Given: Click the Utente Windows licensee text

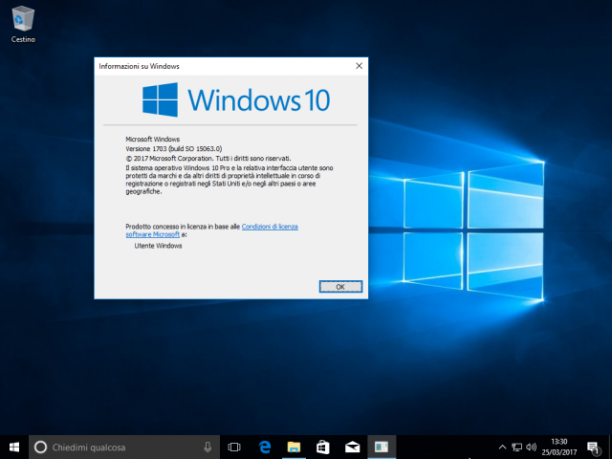Looking at the screenshot, I should coord(158,246).
